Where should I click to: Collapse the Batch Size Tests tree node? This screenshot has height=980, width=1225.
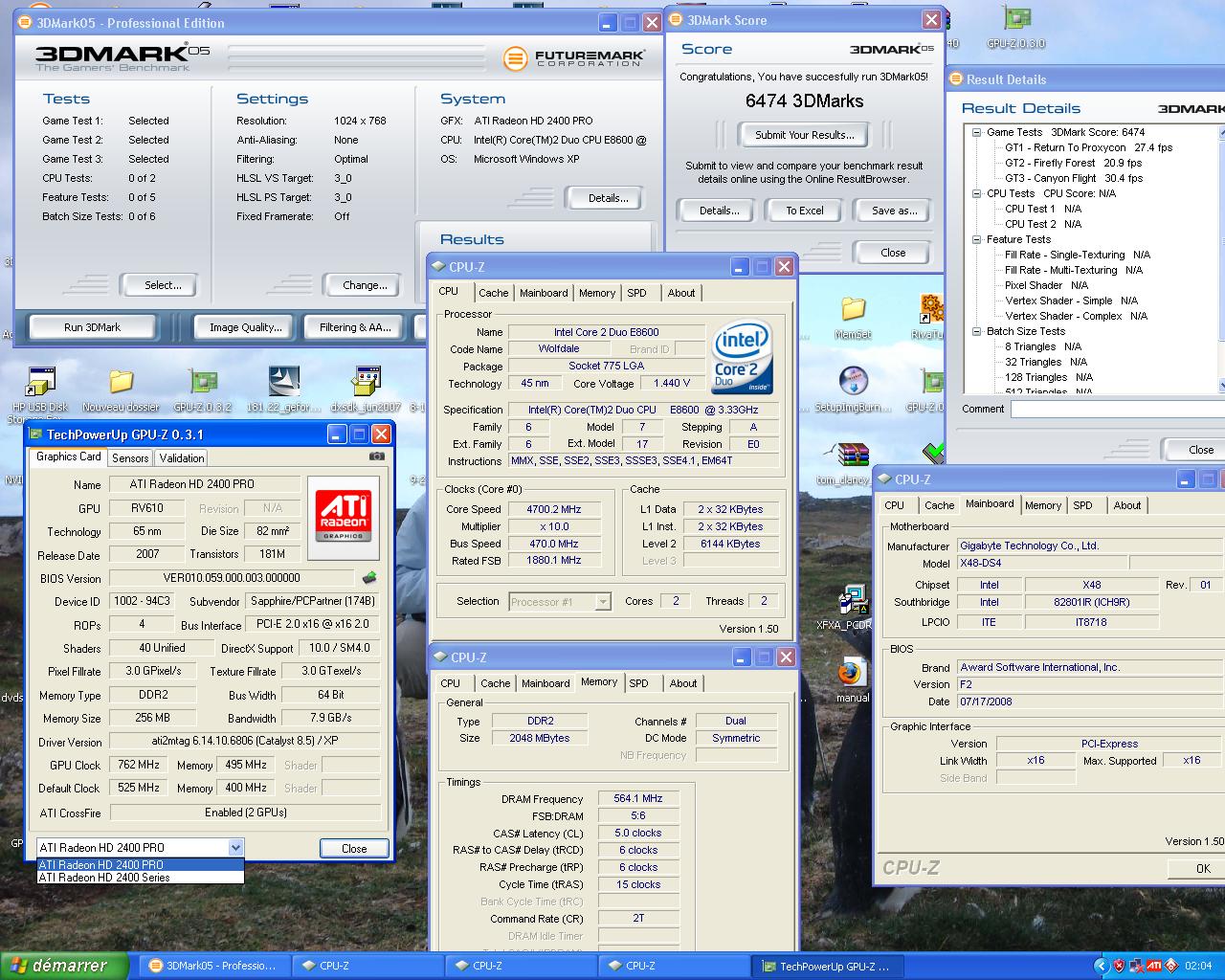(x=976, y=331)
